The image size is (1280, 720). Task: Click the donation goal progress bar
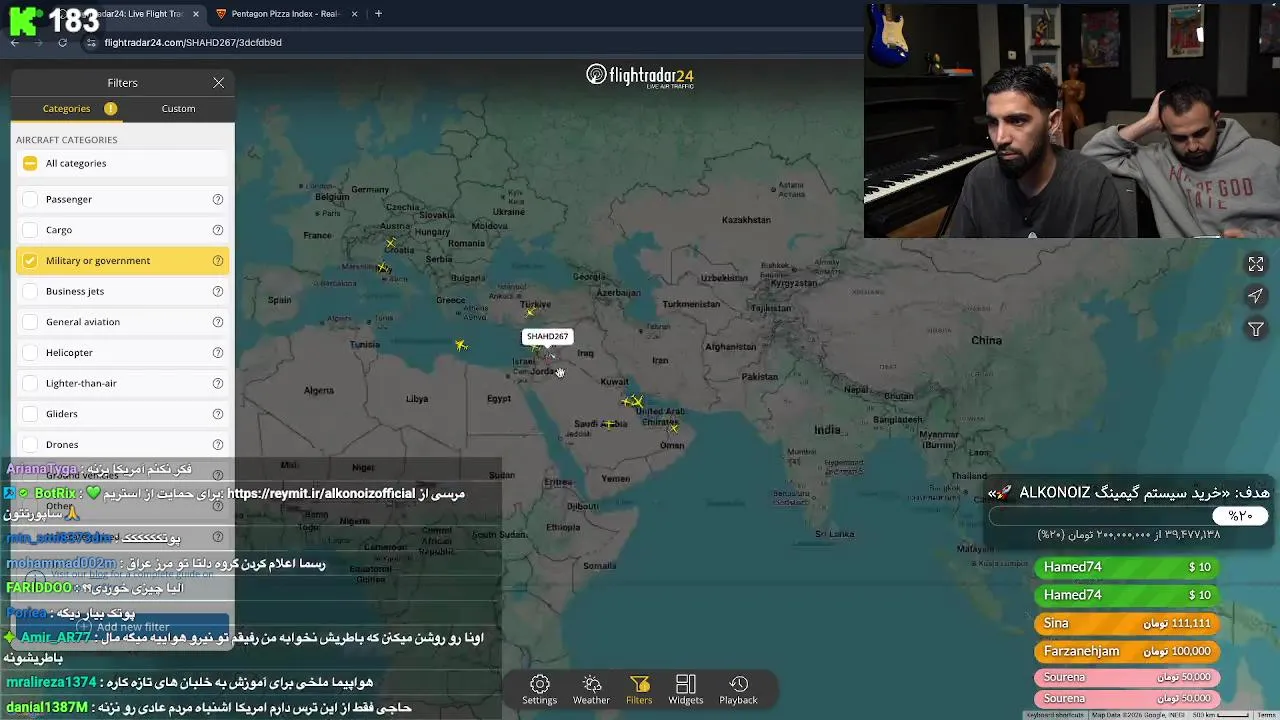(1128, 516)
